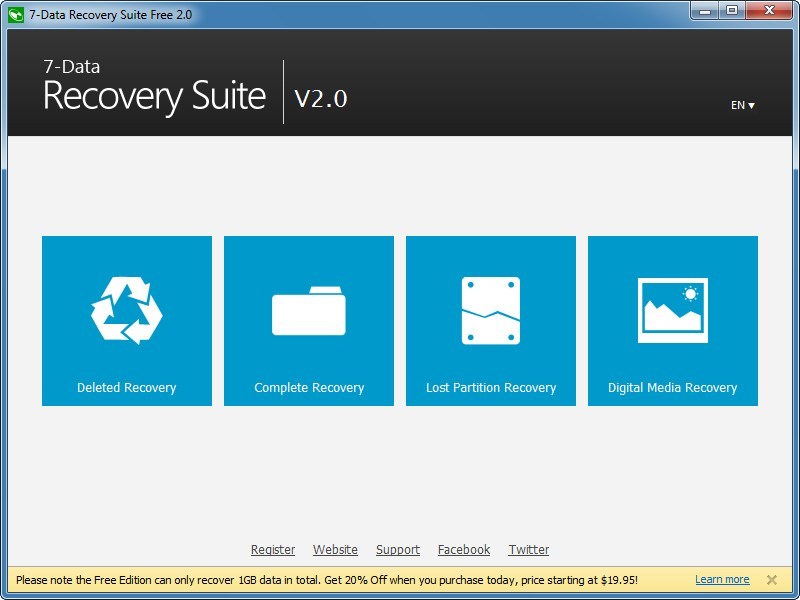The width and height of the screenshot is (800, 600).
Task: Open Deleted Recovery mode
Action: pos(126,320)
